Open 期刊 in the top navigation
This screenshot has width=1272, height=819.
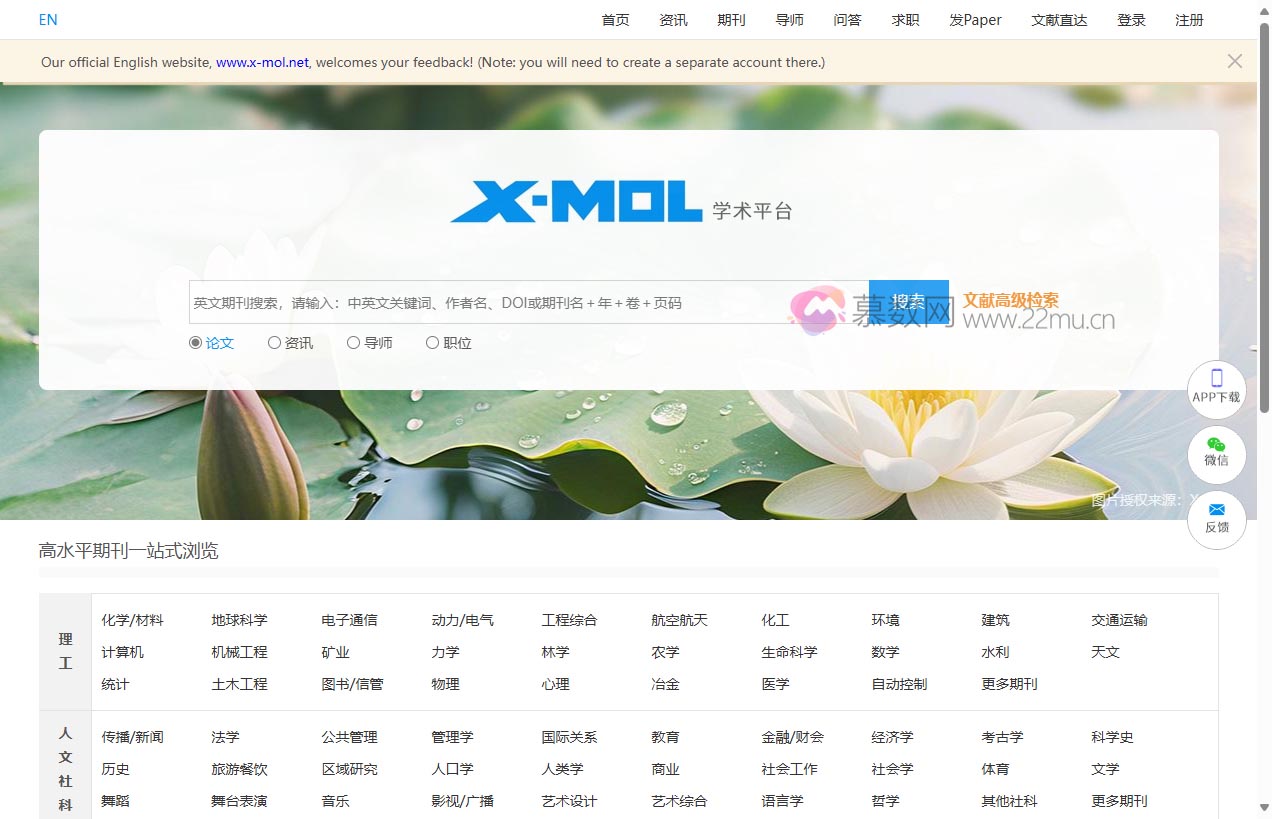pyautogui.click(x=731, y=19)
